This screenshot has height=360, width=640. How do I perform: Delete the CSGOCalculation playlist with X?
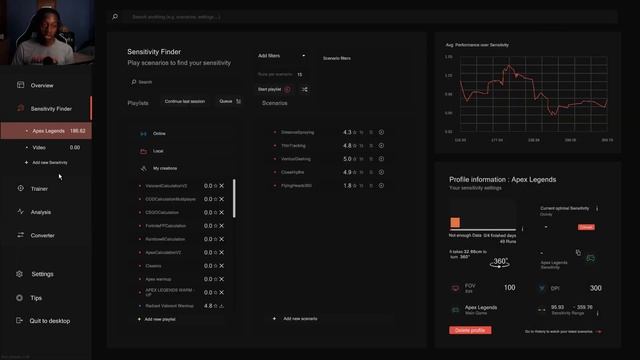pos(222,212)
